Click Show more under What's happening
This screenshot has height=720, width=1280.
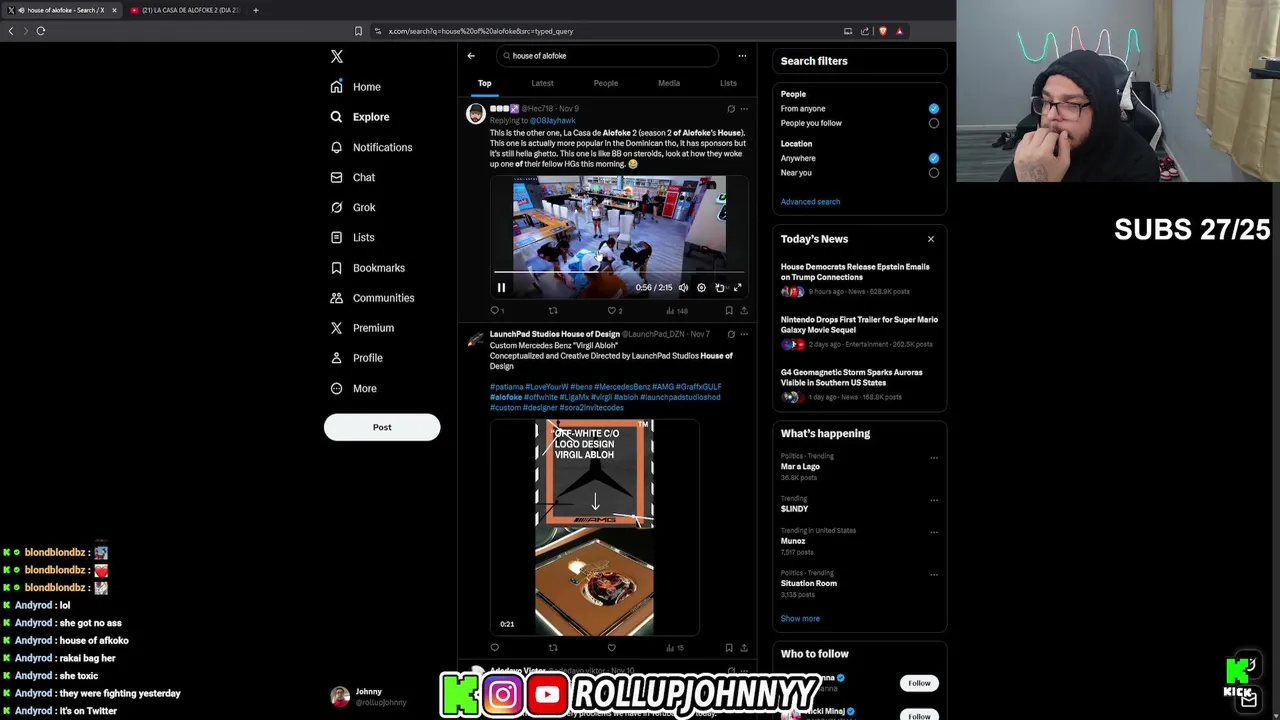[x=800, y=619]
